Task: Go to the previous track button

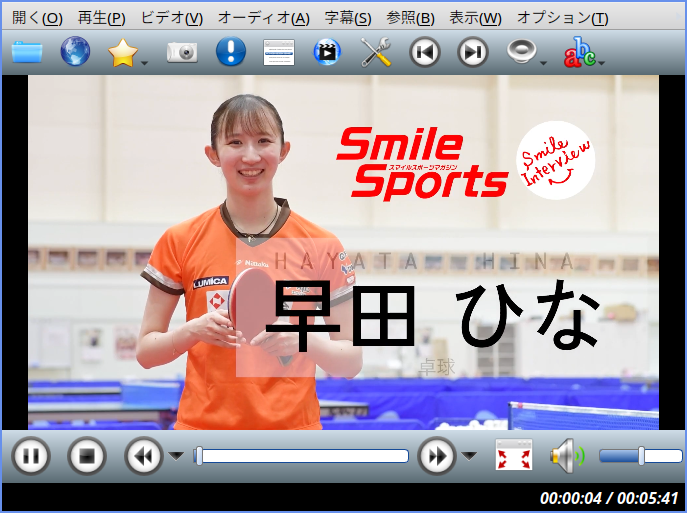Action: pyautogui.click(x=425, y=52)
